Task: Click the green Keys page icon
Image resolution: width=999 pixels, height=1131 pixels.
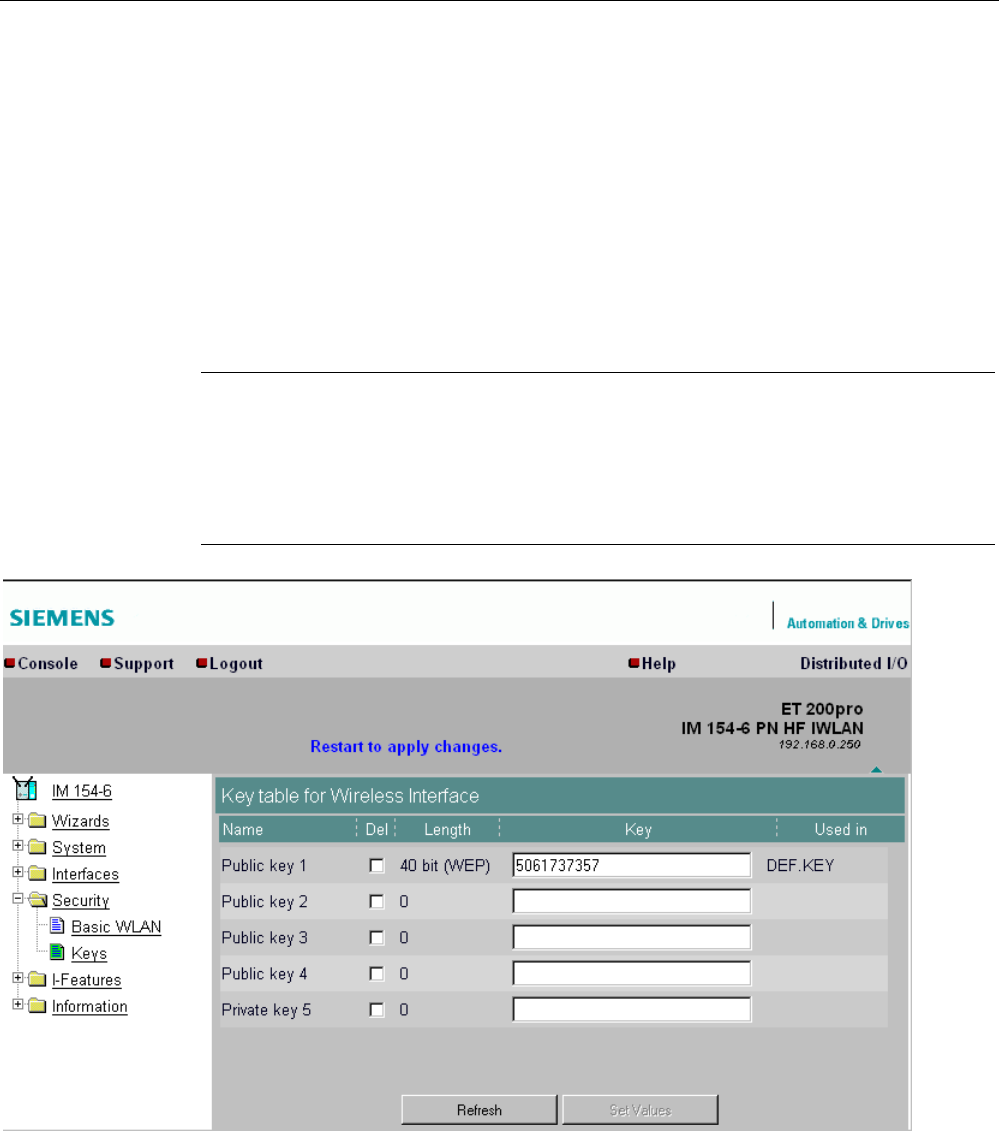Action: coord(57,953)
